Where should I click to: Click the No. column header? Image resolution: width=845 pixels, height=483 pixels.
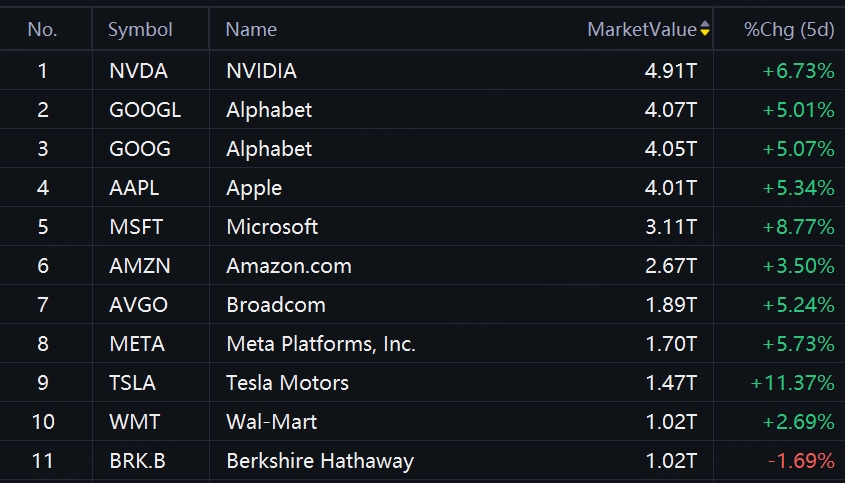pyautogui.click(x=43, y=29)
